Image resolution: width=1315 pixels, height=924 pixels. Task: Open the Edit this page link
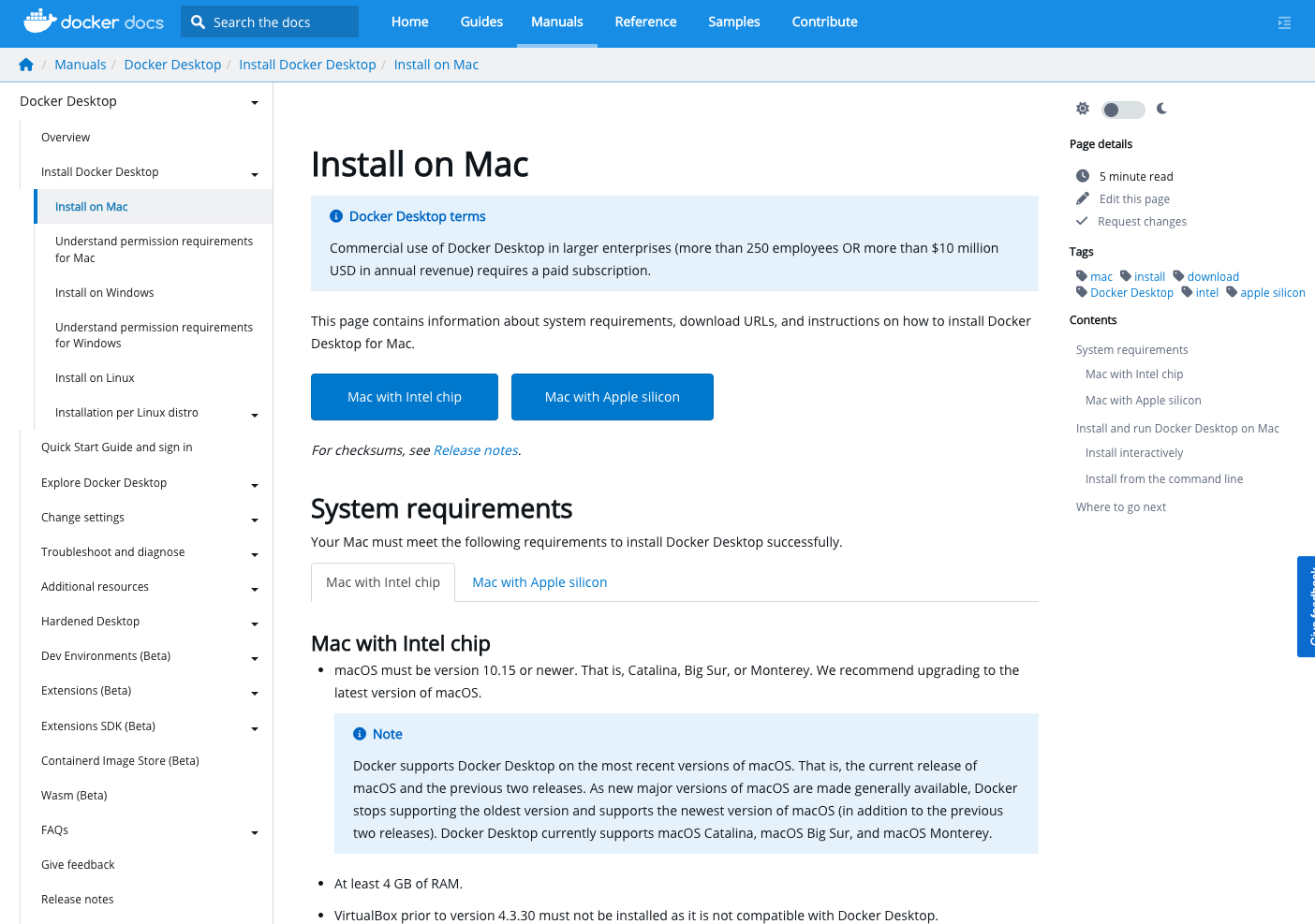[x=1134, y=198]
